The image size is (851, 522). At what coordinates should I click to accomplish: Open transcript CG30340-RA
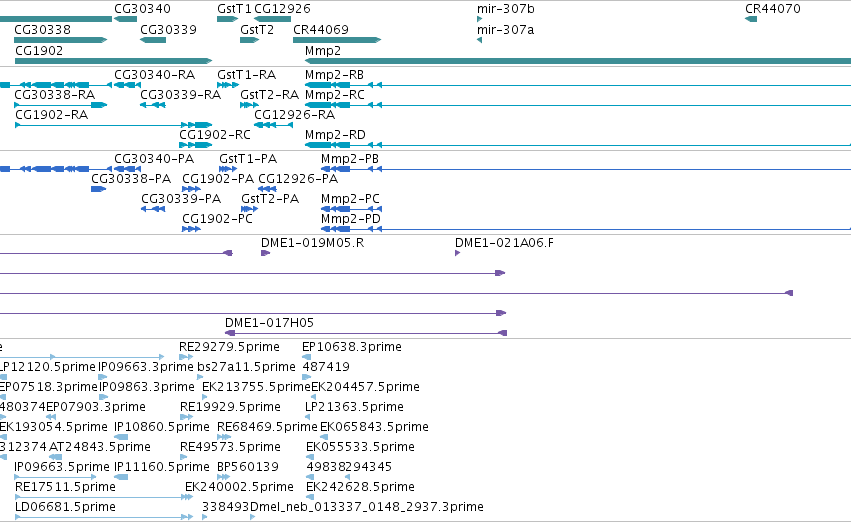(x=155, y=74)
